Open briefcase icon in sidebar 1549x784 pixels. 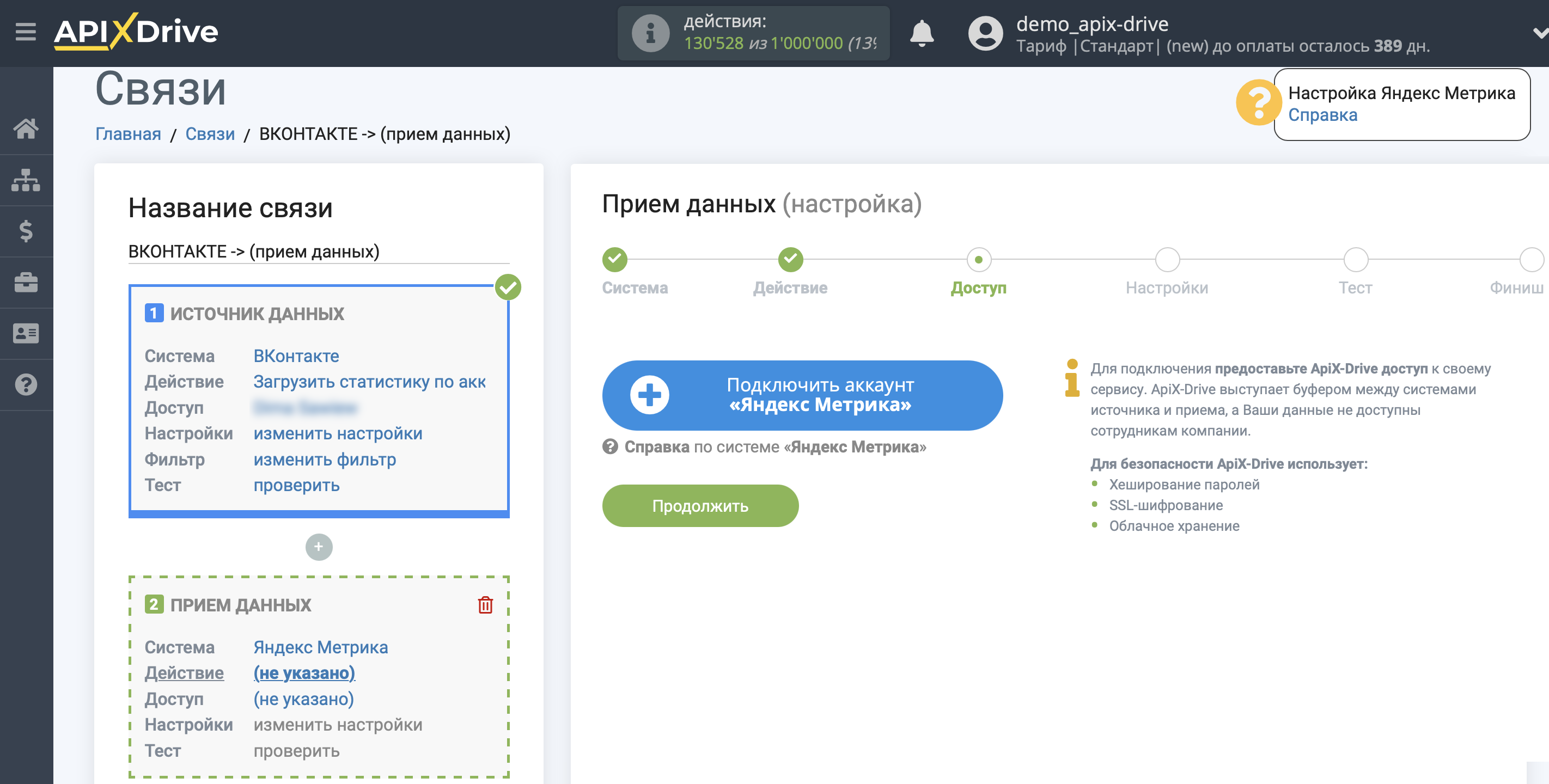click(x=26, y=282)
